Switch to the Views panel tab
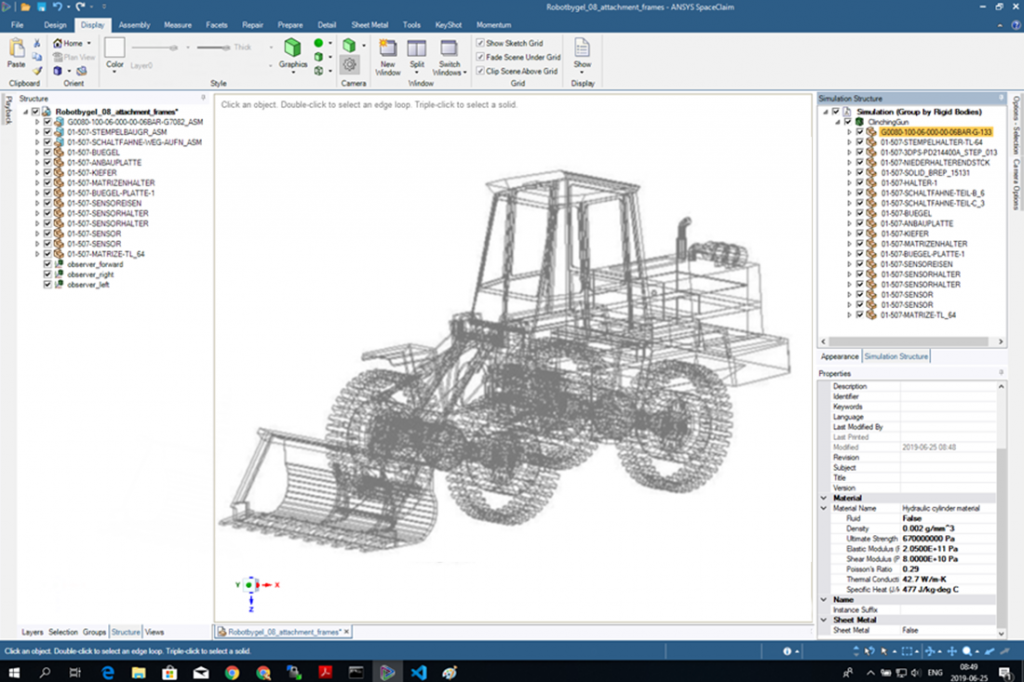 (x=154, y=632)
